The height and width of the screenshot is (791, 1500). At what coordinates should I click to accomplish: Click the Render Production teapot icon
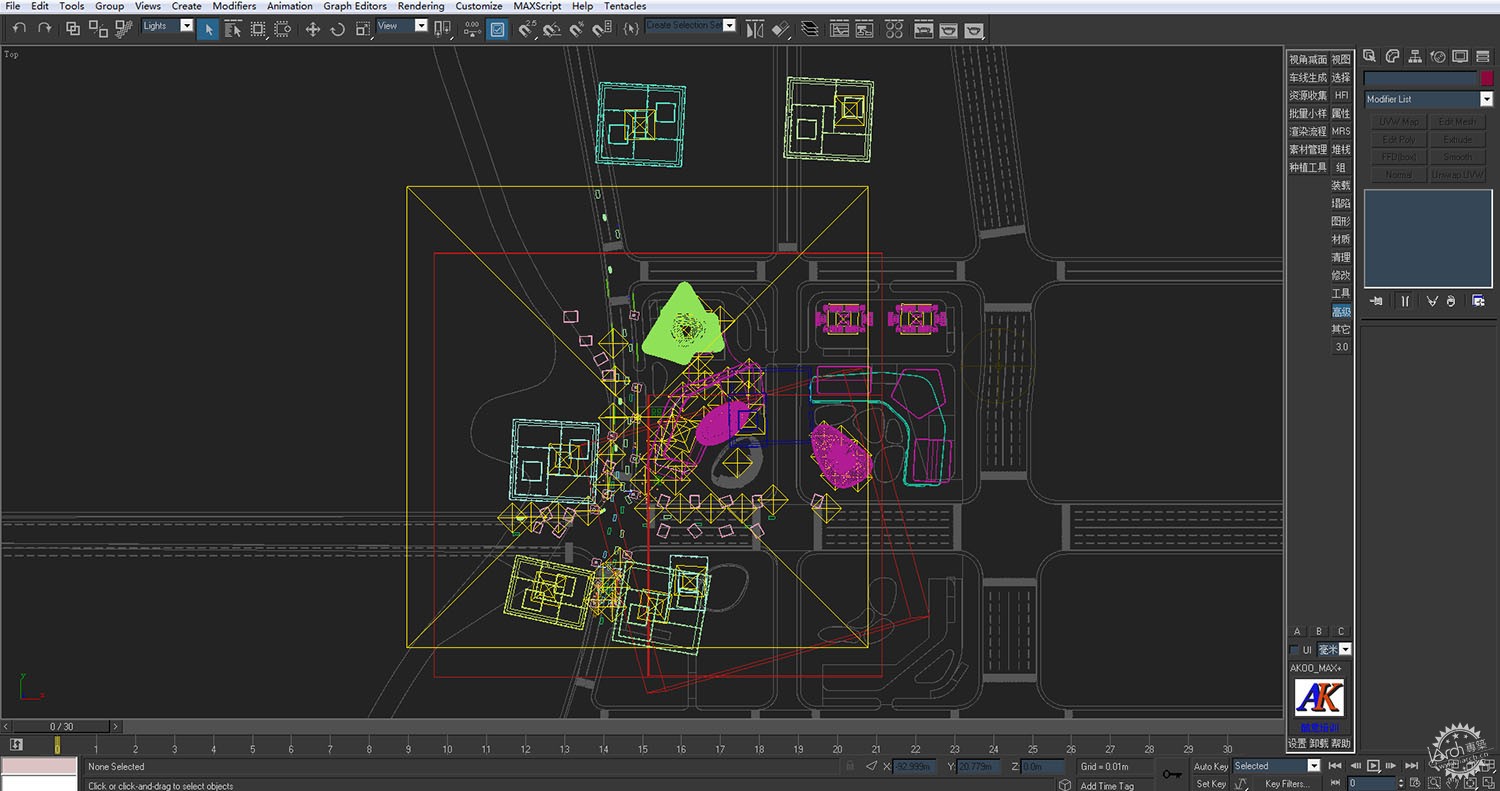(974, 29)
